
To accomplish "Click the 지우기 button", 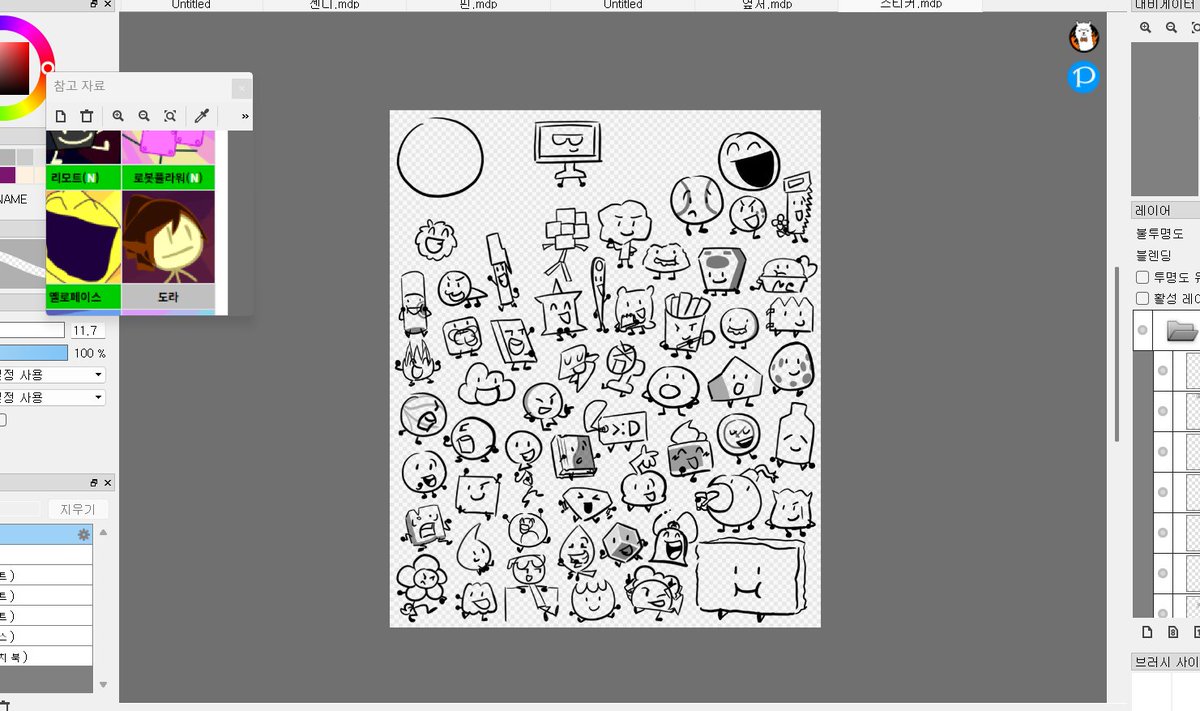I will 78,509.
